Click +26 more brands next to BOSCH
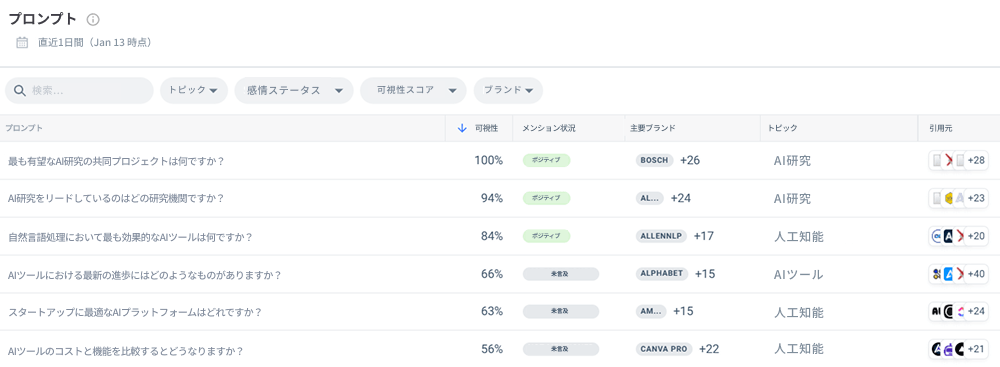The height and width of the screenshot is (367, 1000). pyautogui.click(x=690, y=160)
